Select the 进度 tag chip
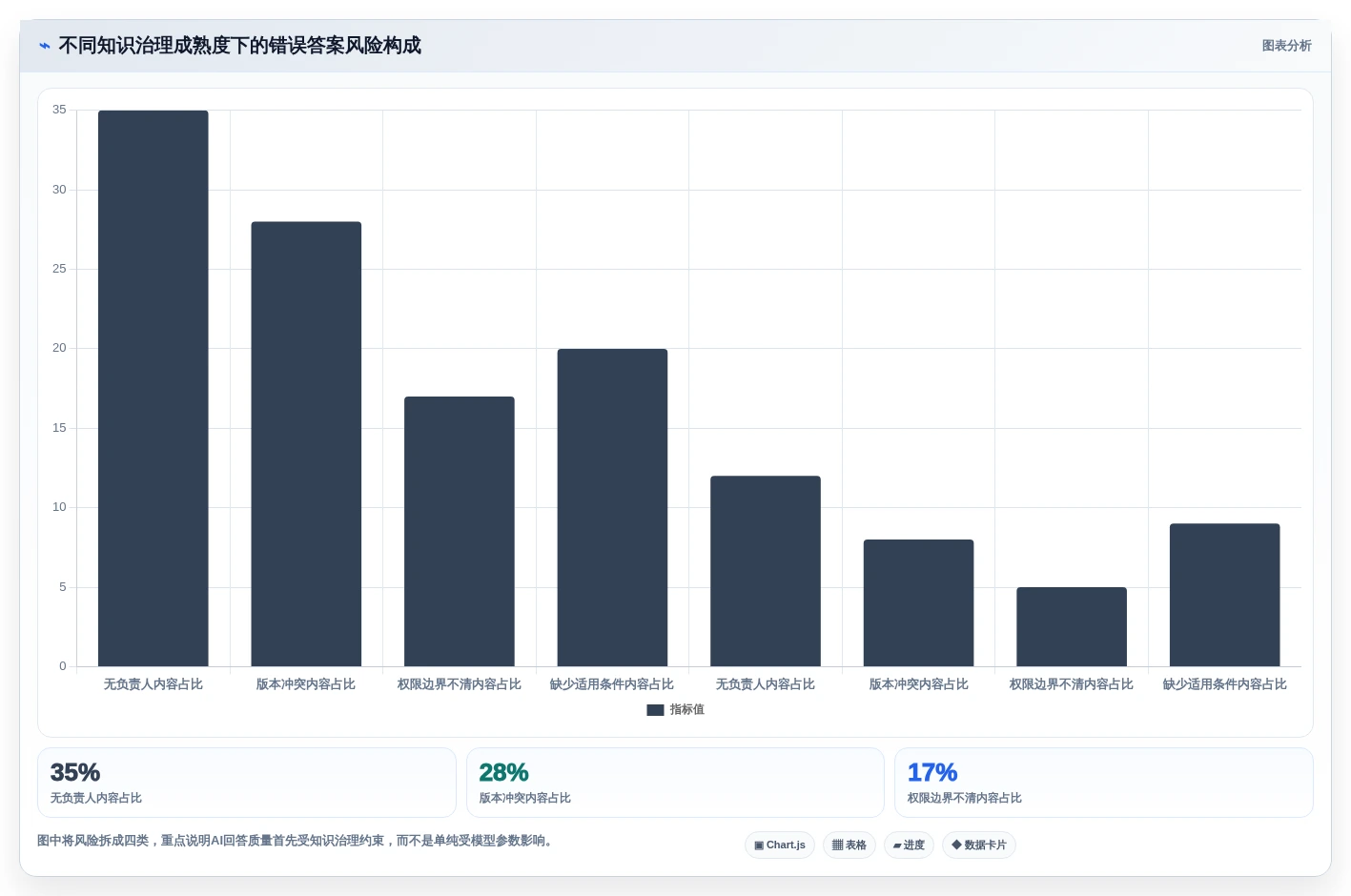1351x896 pixels. click(x=909, y=845)
